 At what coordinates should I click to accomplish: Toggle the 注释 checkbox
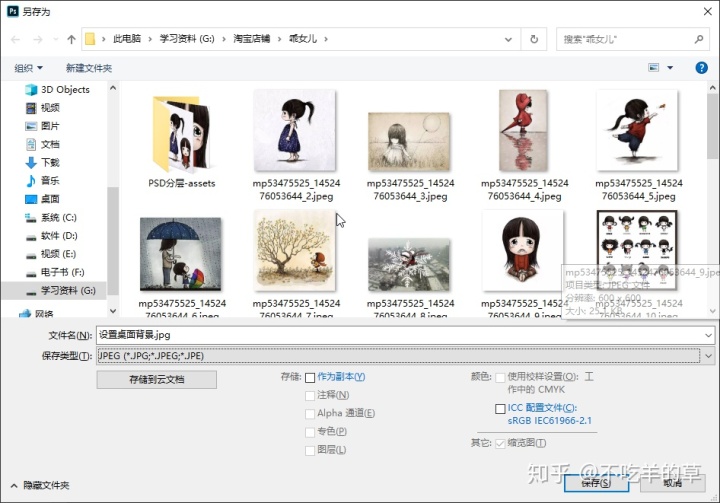point(310,396)
